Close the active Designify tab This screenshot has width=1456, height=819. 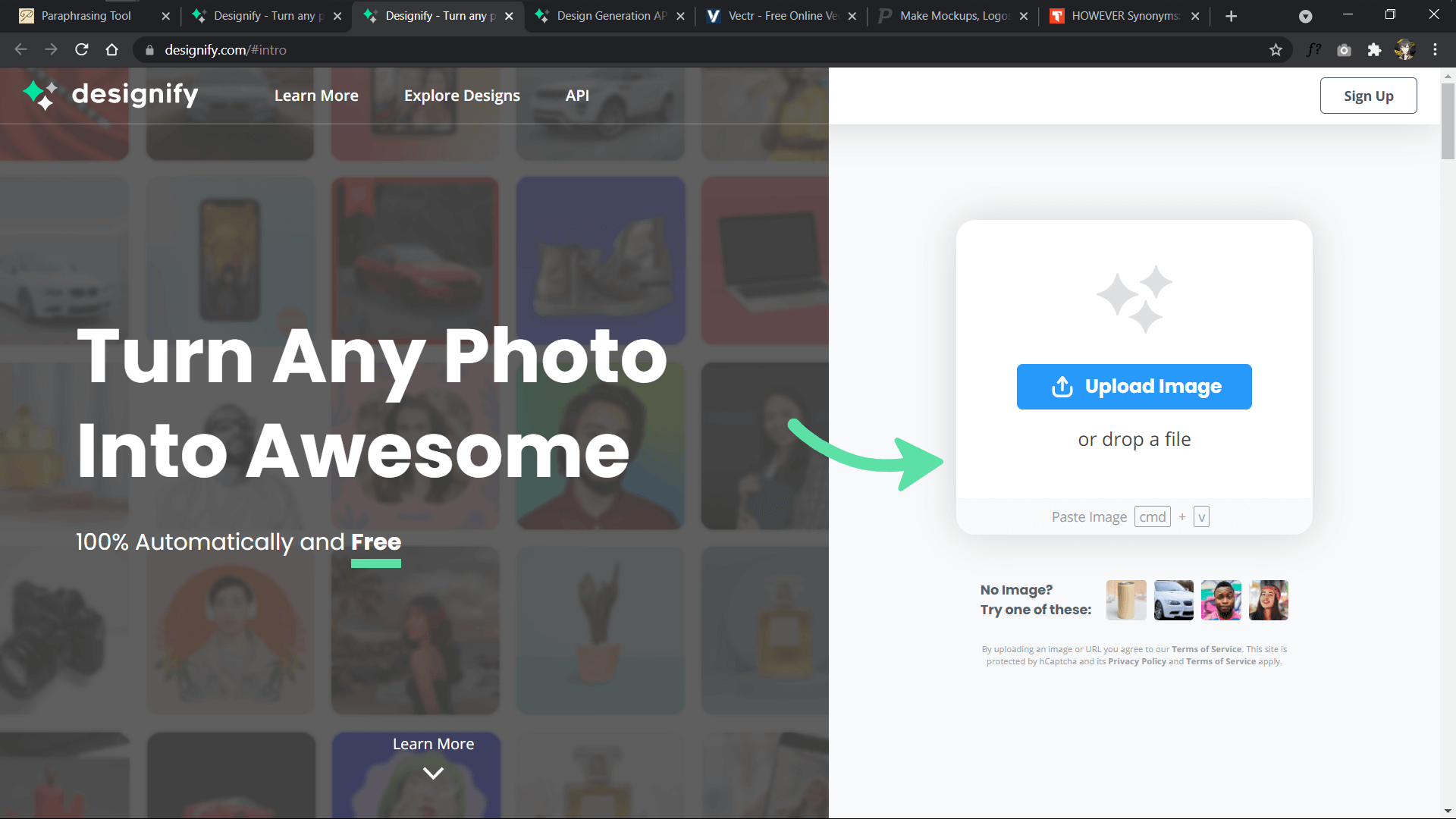[509, 16]
